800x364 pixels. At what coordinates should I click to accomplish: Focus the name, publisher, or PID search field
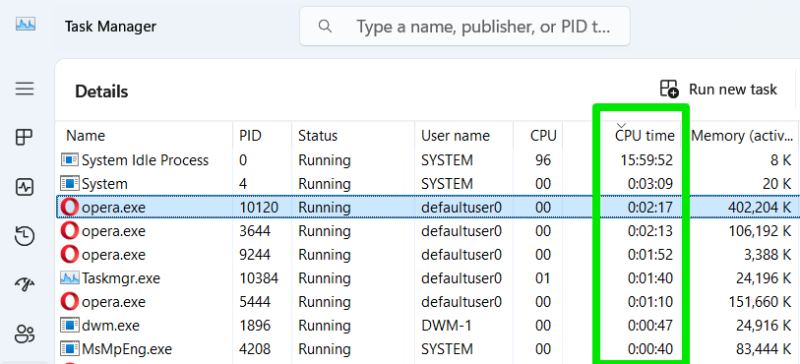point(464,26)
